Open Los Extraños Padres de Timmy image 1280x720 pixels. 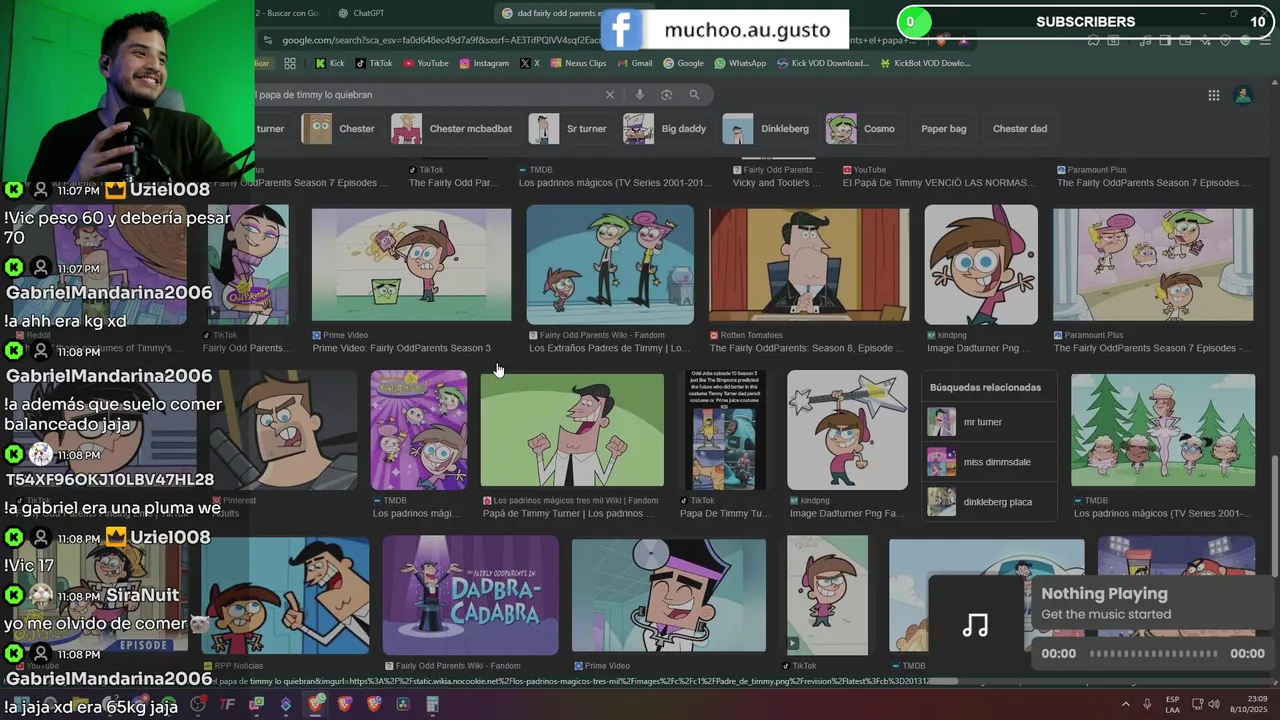tap(610, 265)
